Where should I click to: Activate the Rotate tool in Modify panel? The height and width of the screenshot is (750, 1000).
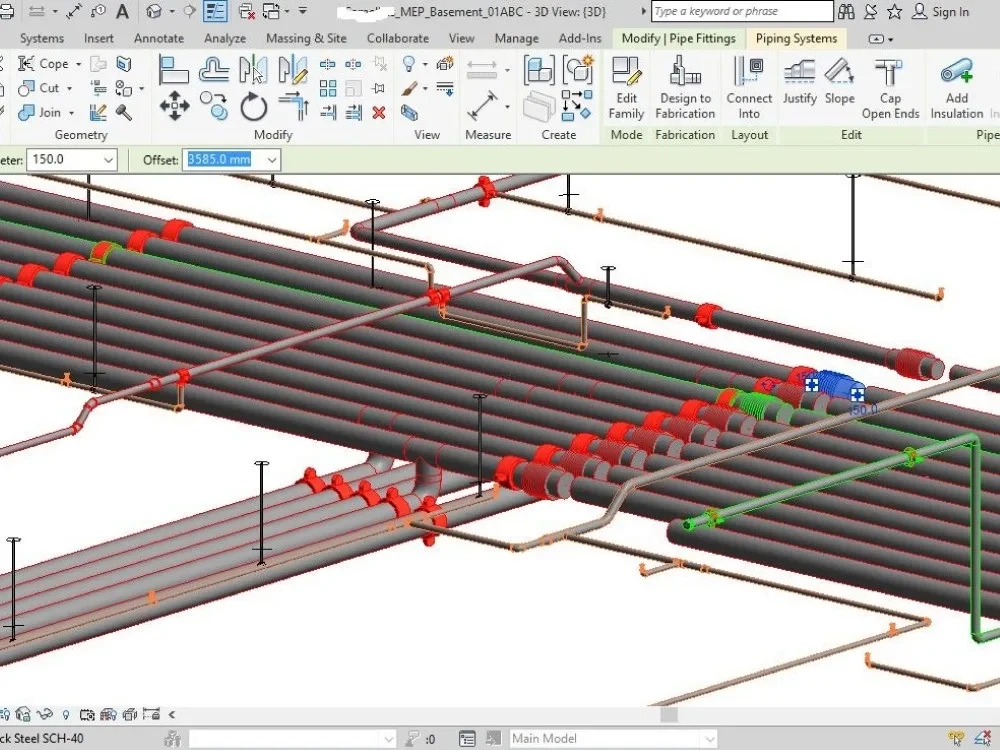[253, 107]
